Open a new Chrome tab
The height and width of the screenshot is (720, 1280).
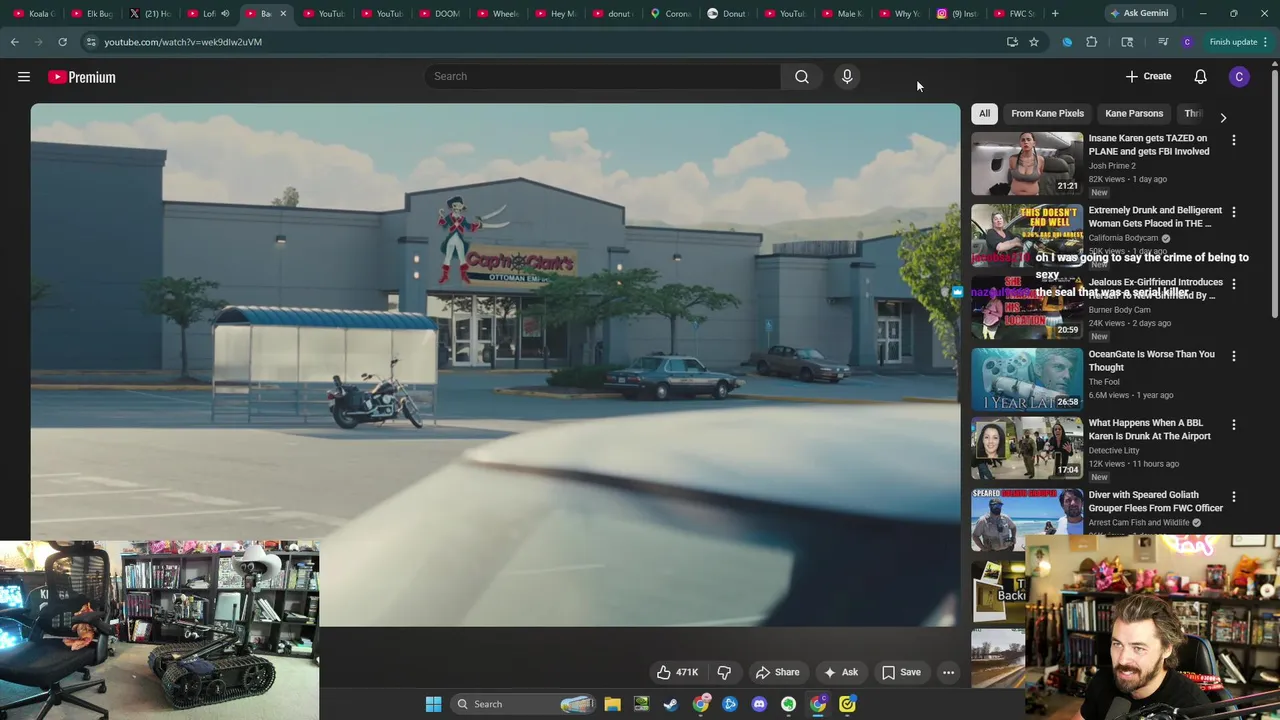tap(1055, 13)
